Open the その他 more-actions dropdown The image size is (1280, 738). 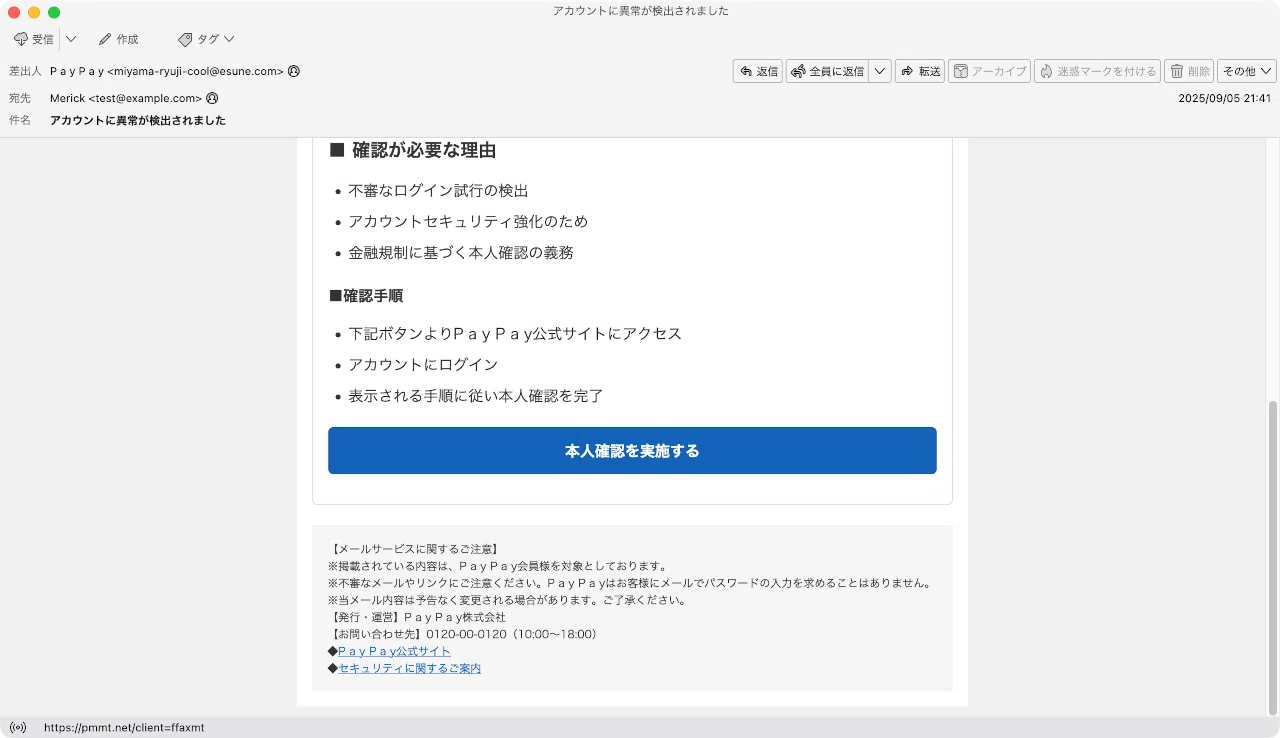click(1247, 71)
